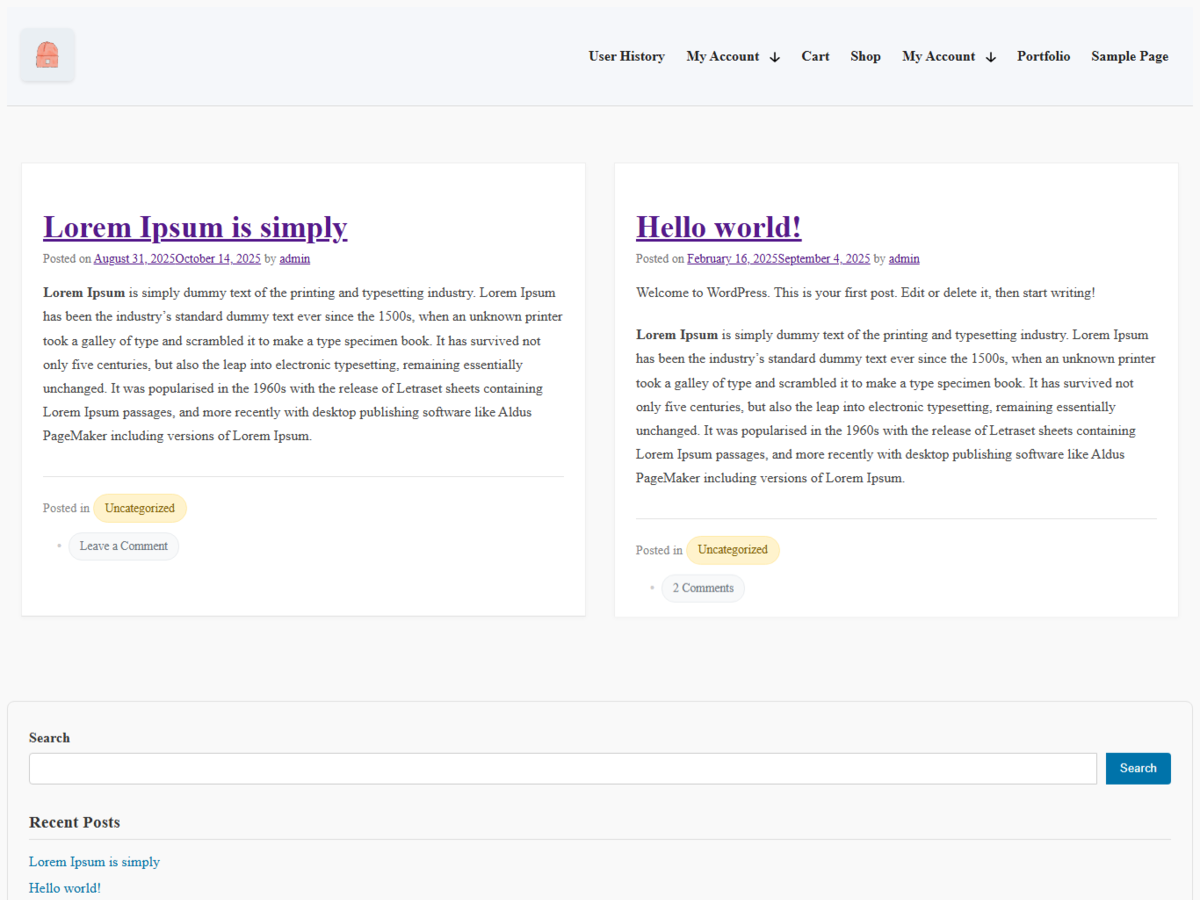This screenshot has width=1200, height=900.
Task: Navigate to the Shop menu item
Action: [x=865, y=56]
